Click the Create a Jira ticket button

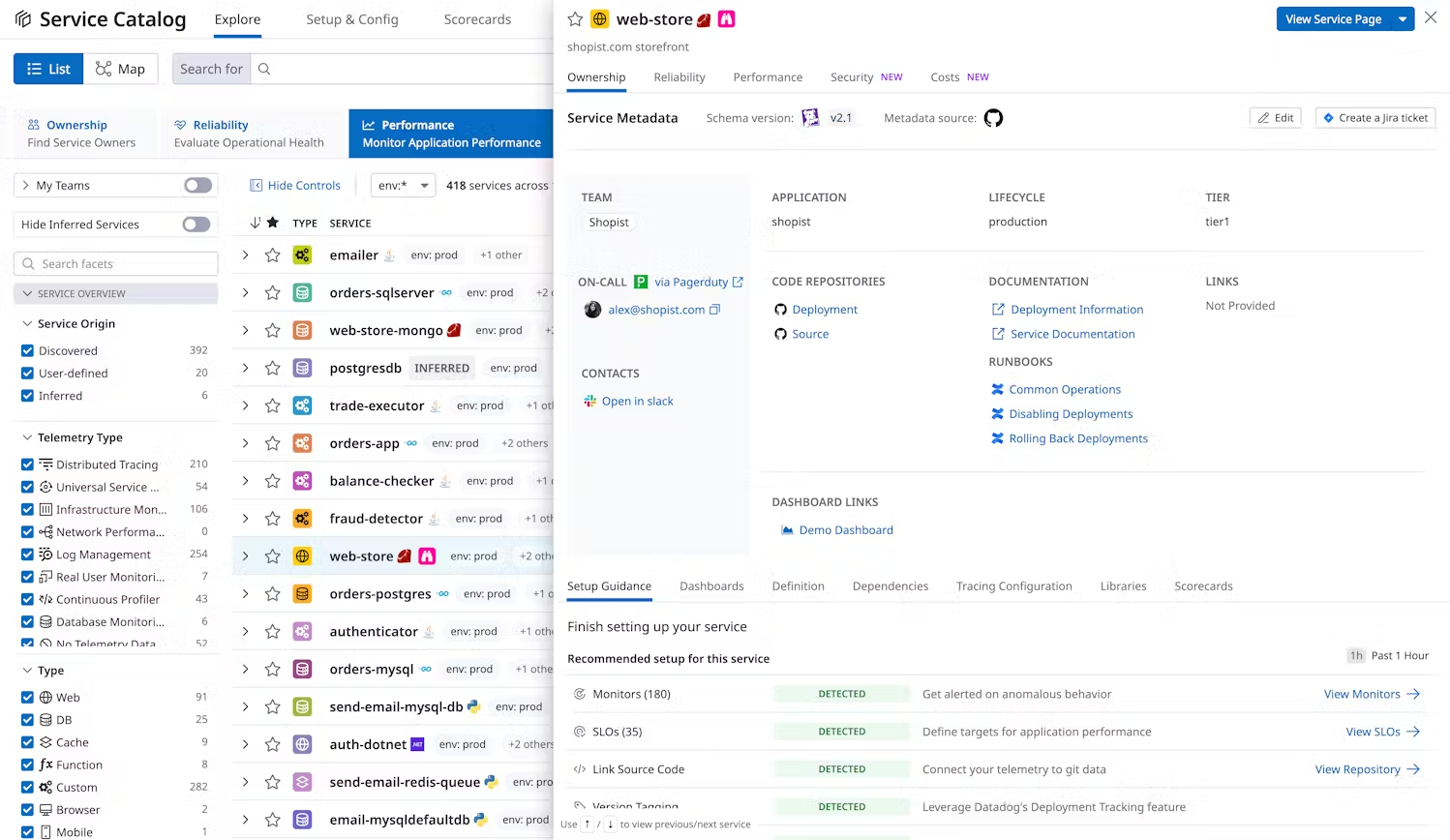point(1374,117)
